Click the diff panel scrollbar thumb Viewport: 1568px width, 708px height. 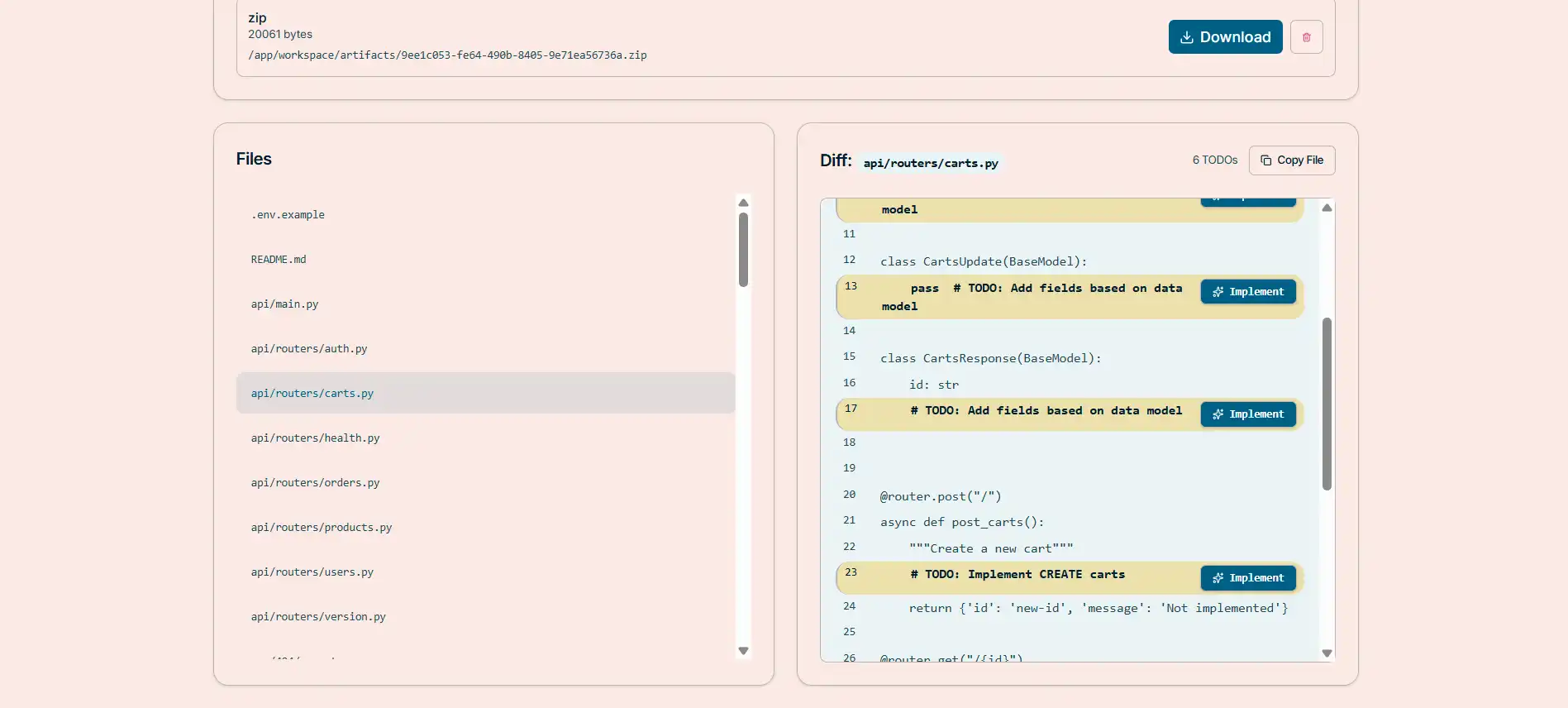[x=1327, y=404]
